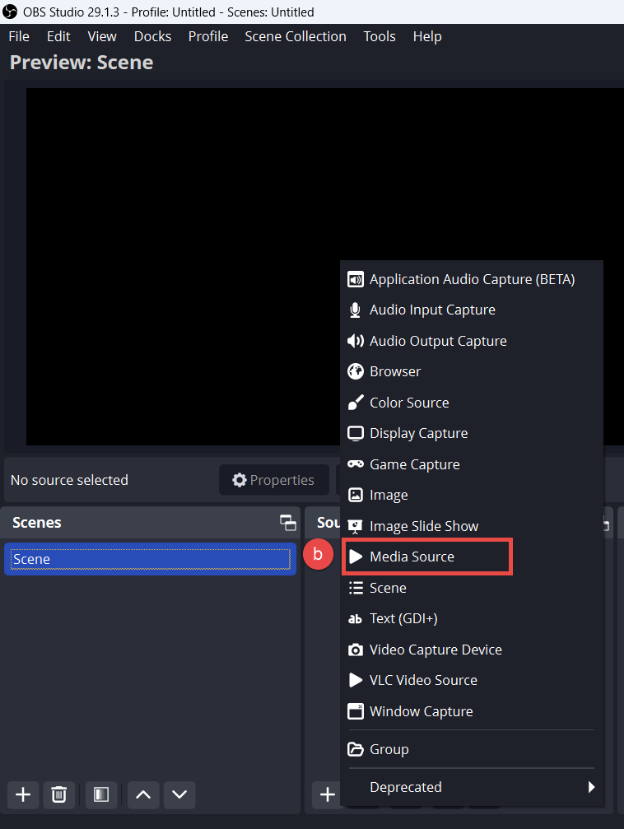624x829 pixels.
Task: Pop out the Scenes dock icon
Action: pyautogui.click(x=288, y=523)
